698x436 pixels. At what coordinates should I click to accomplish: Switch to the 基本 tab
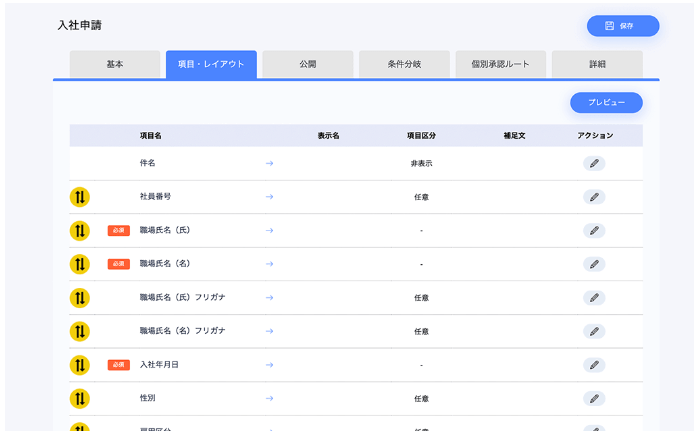[x=115, y=65]
